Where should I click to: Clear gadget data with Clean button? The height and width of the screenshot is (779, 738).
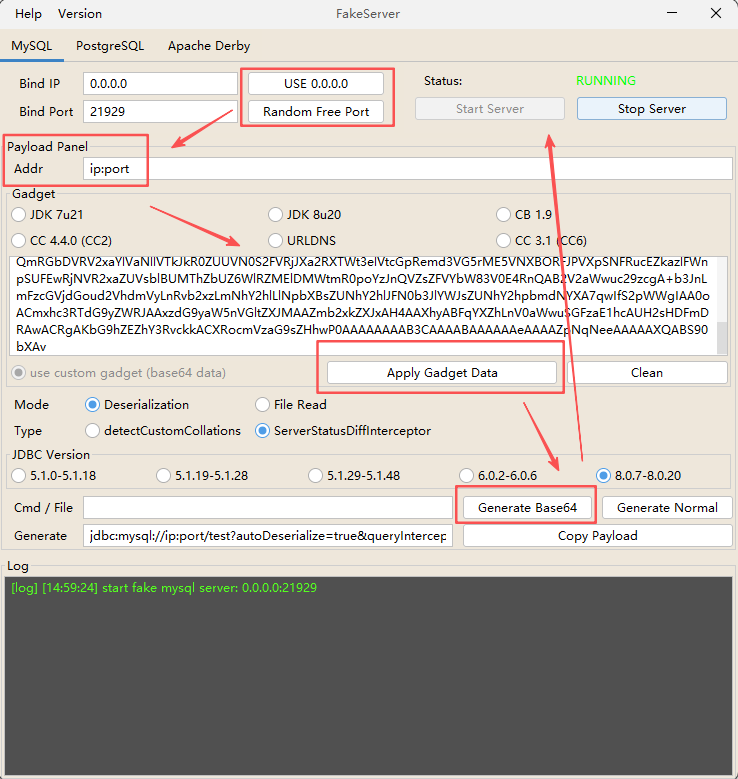pyautogui.click(x=646, y=373)
